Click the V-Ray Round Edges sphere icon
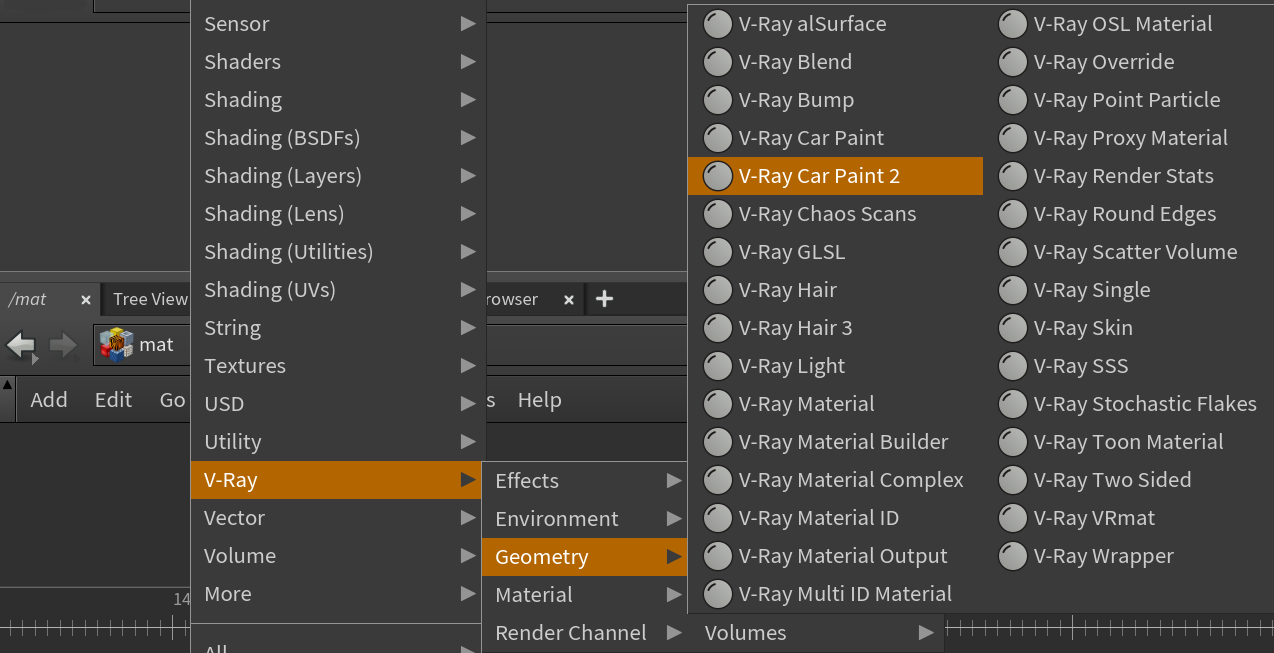 click(1013, 214)
